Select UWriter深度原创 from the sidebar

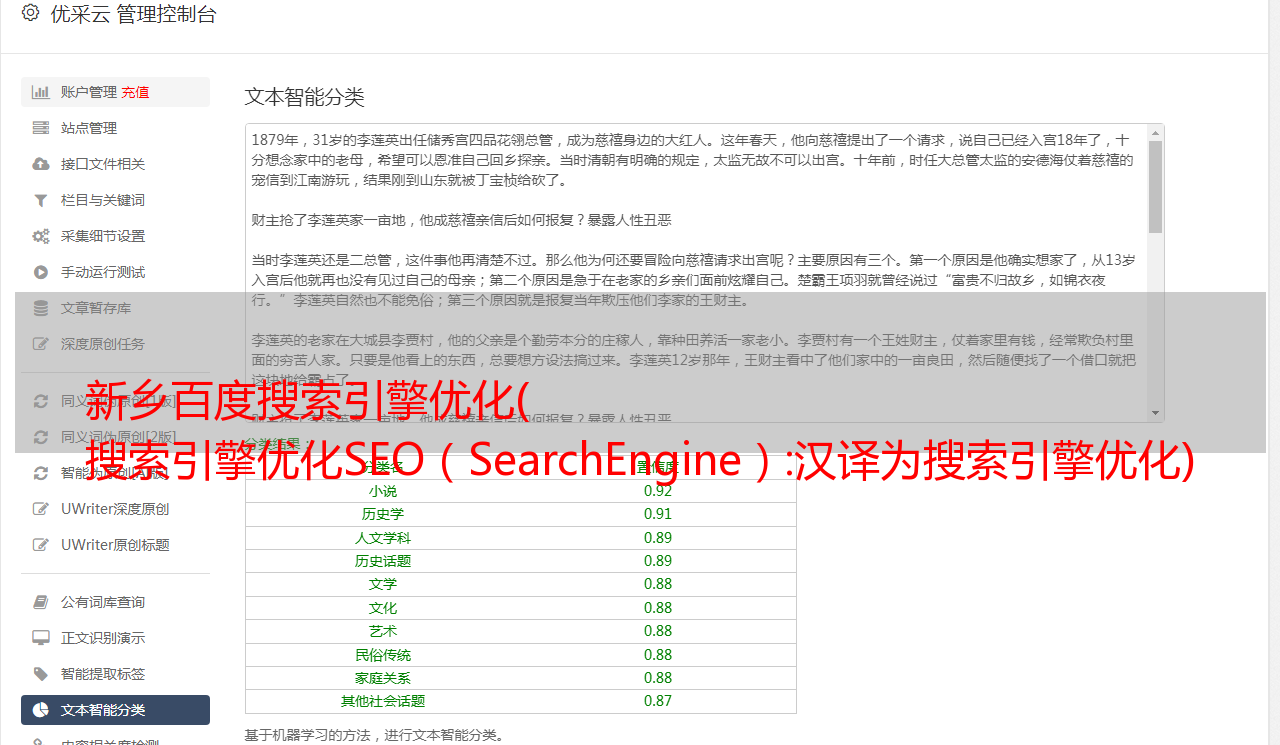(x=115, y=509)
